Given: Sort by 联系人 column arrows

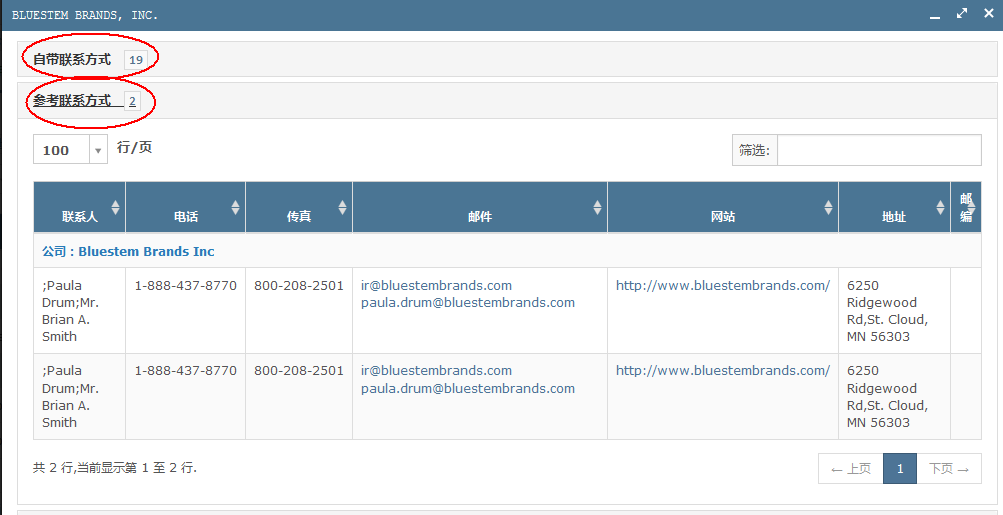Looking at the screenshot, I should pyautogui.click(x=115, y=207).
